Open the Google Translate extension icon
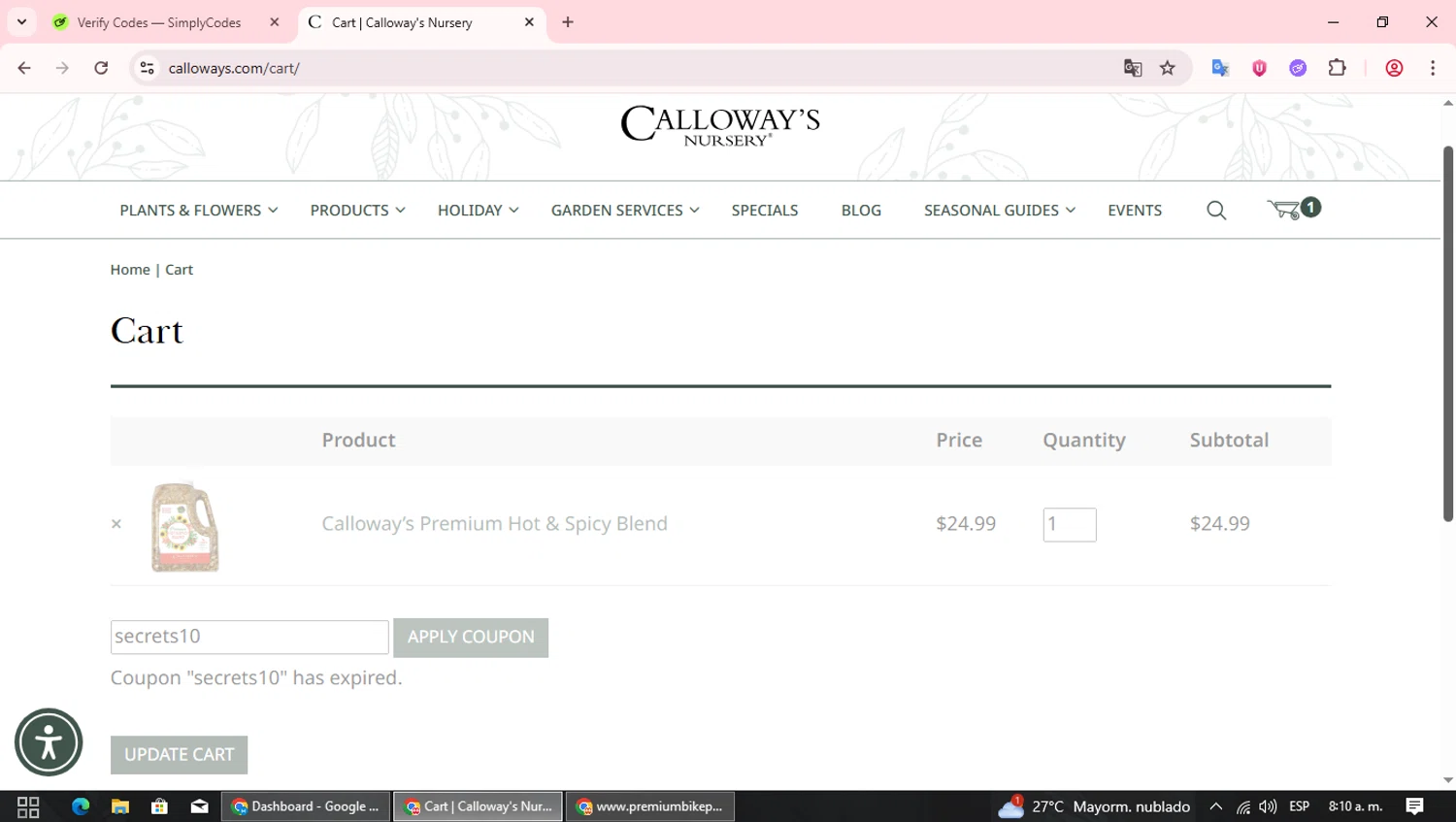Screen dimensions: 1456x822 [1220, 68]
